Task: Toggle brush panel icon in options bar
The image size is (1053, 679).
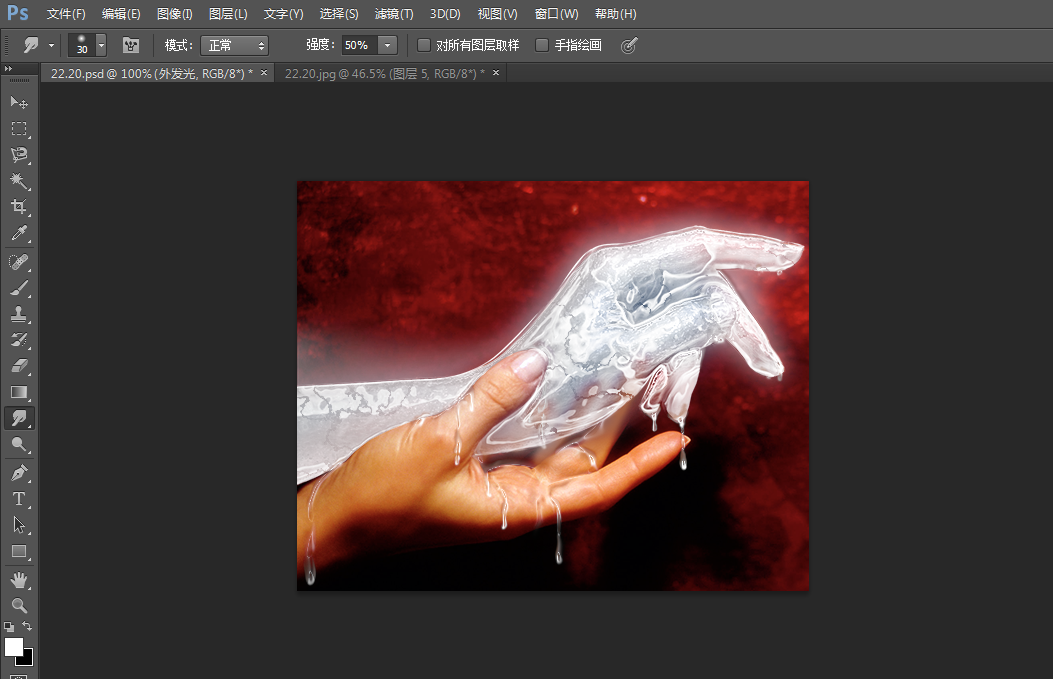Action: [x=130, y=45]
